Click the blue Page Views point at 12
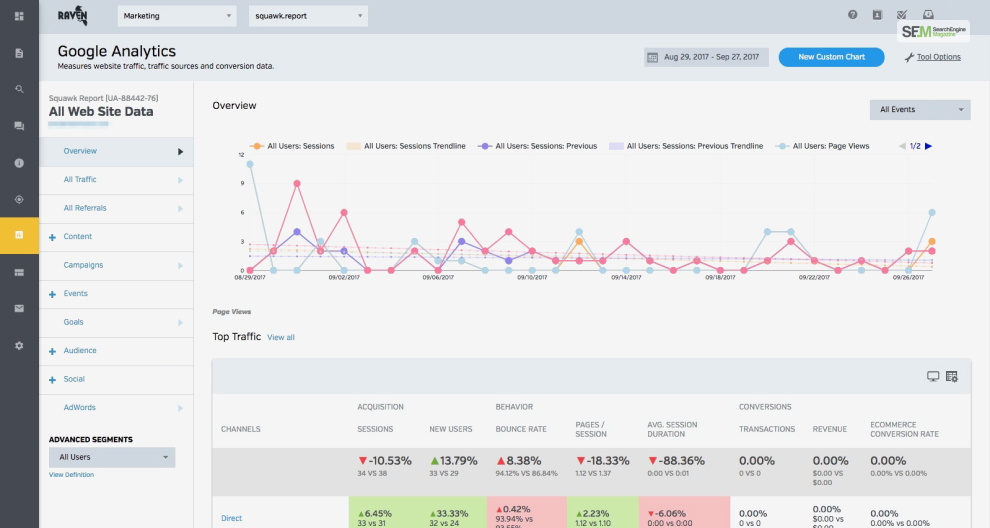 (x=250, y=164)
